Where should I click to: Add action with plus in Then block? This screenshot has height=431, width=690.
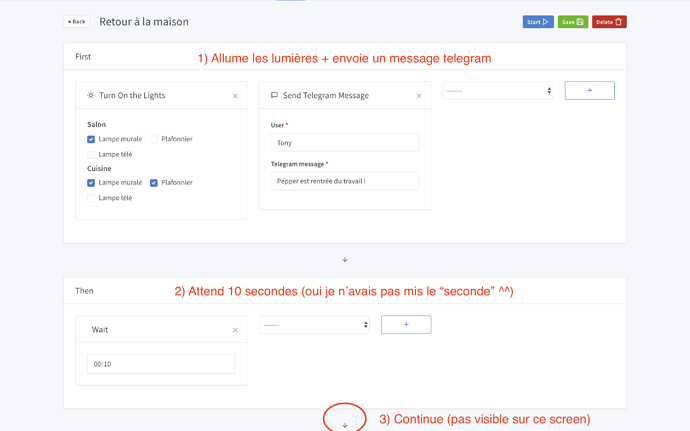coord(406,324)
